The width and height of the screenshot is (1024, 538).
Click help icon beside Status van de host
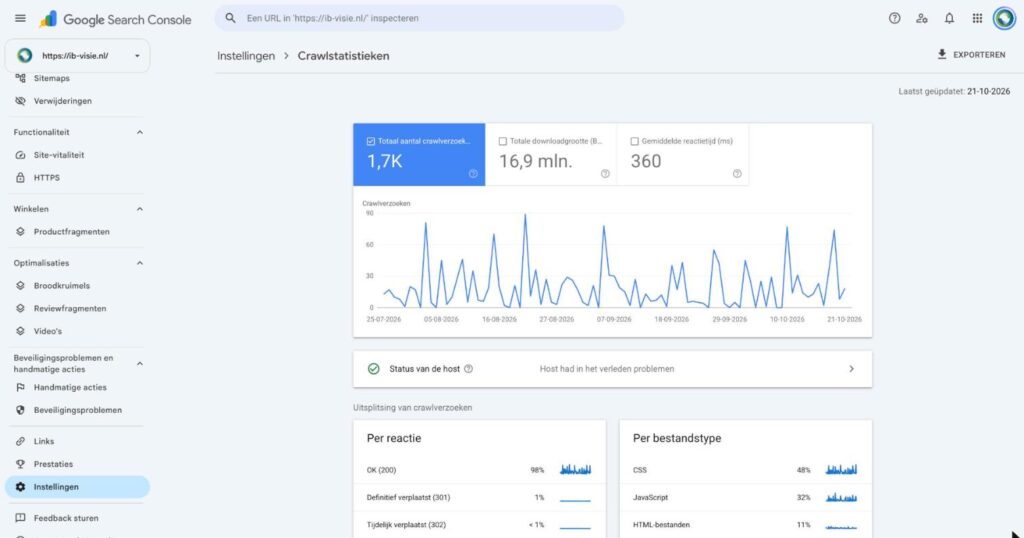coord(468,369)
